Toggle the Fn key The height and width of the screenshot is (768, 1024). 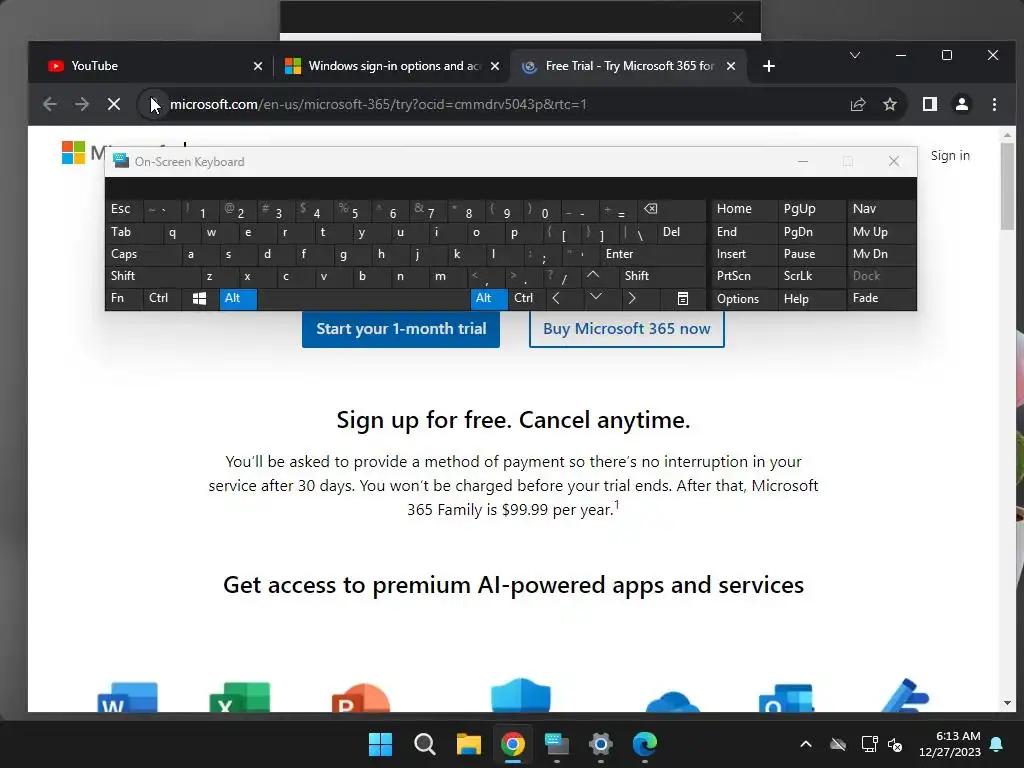coord(124,298)
